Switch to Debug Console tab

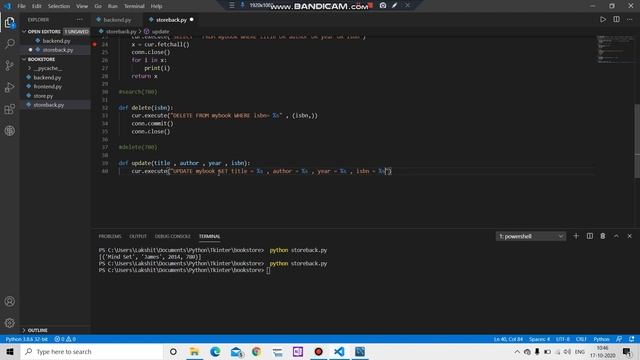point(172,236)
